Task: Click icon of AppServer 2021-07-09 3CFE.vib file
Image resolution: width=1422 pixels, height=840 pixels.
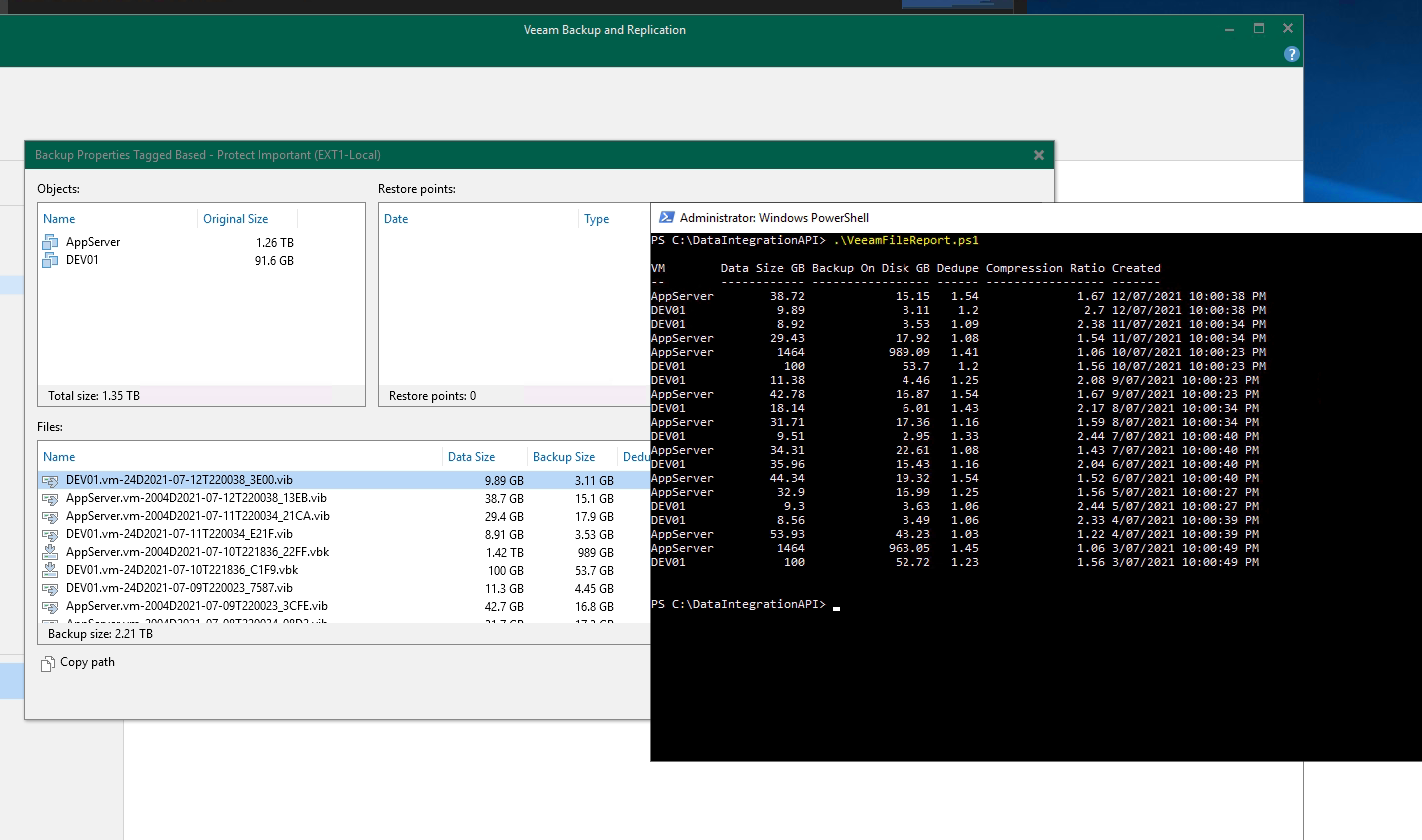Action: pyautogui.click(x=50, y=606)
